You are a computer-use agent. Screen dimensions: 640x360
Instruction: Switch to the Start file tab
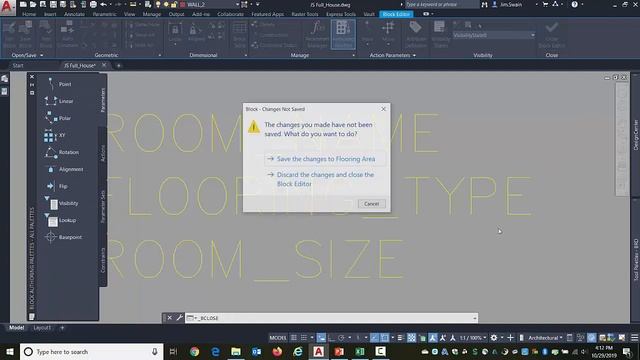click(18, 65)
